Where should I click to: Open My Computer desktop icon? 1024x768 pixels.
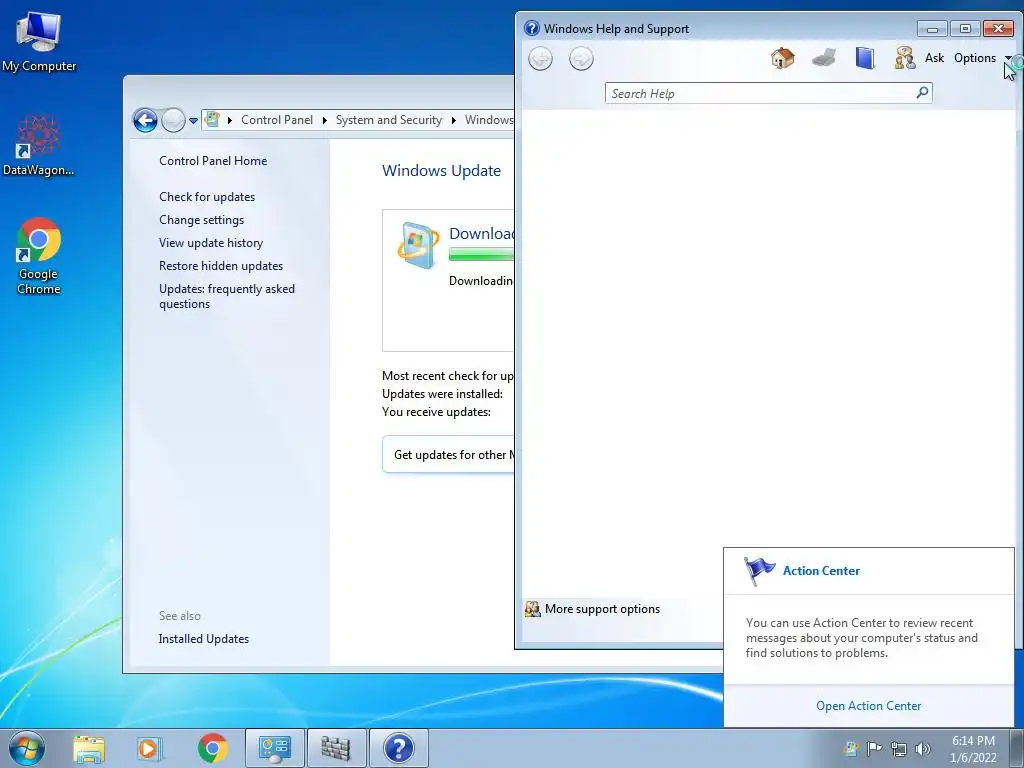39,42
